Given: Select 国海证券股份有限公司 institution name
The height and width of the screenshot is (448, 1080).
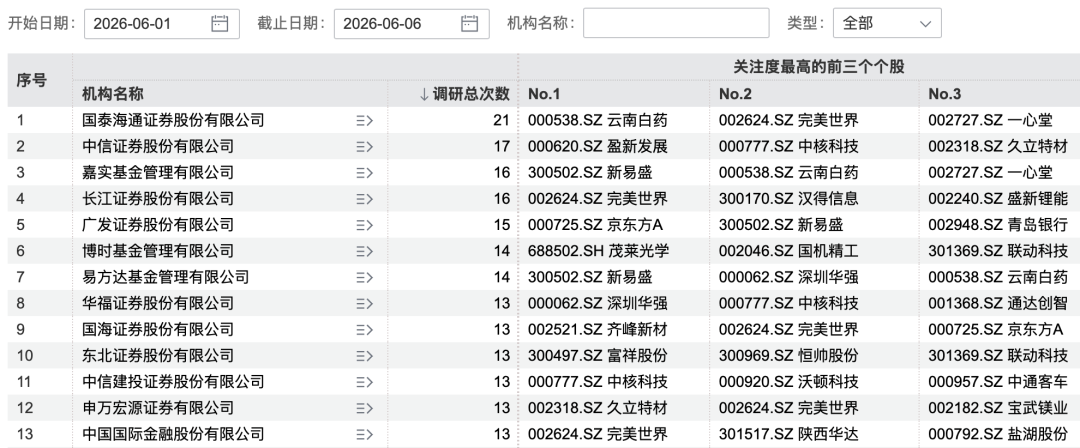Looking at the screenshot, I should [158, 330].
